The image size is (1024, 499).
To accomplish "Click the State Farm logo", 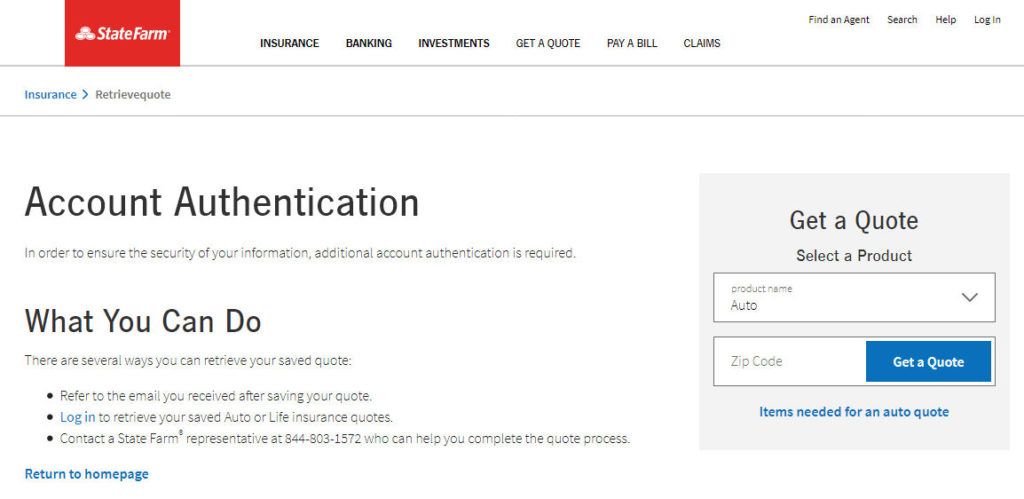I will click(122, 33).
